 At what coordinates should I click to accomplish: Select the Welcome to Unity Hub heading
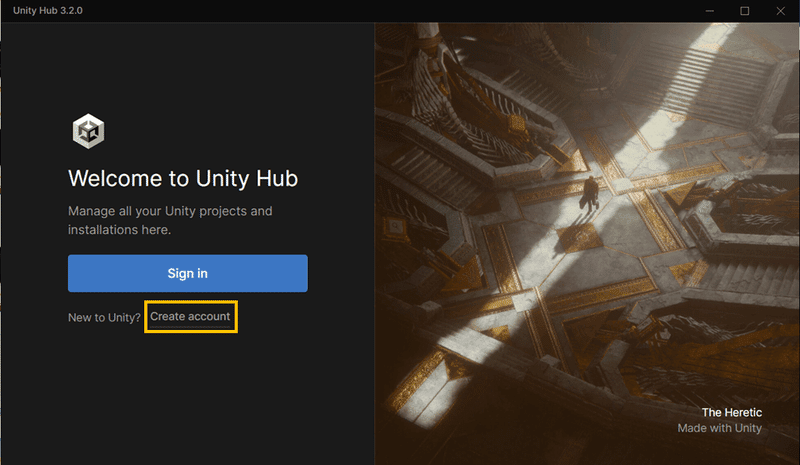(183, 179)
